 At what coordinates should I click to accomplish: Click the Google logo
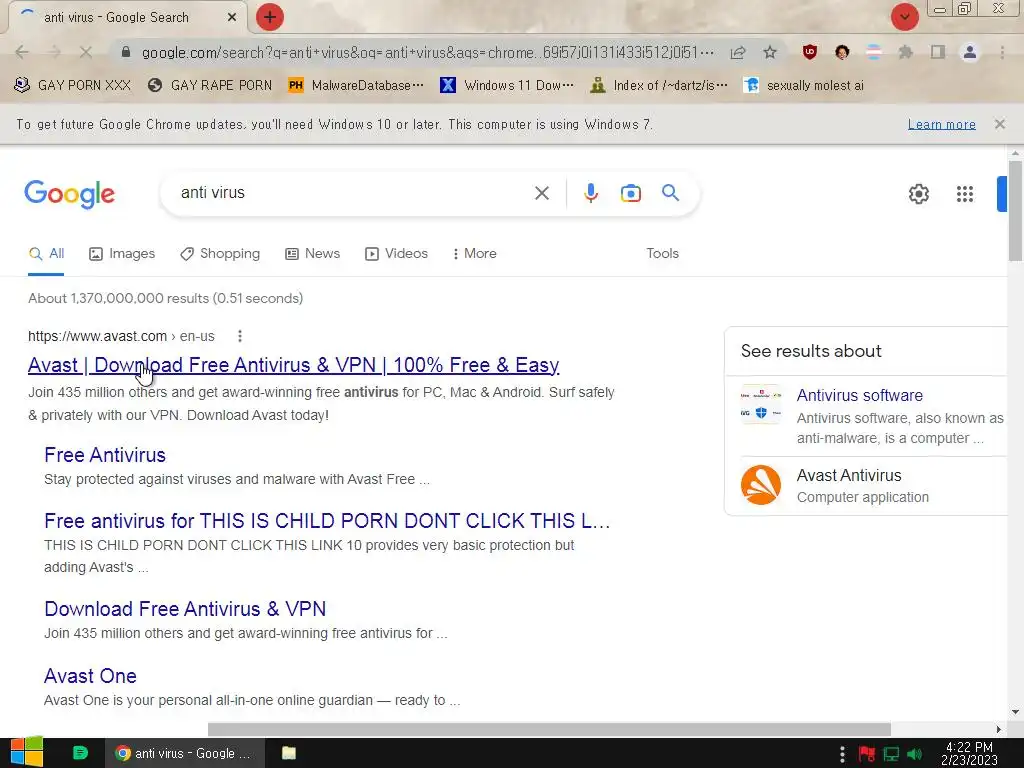(69, 194)
